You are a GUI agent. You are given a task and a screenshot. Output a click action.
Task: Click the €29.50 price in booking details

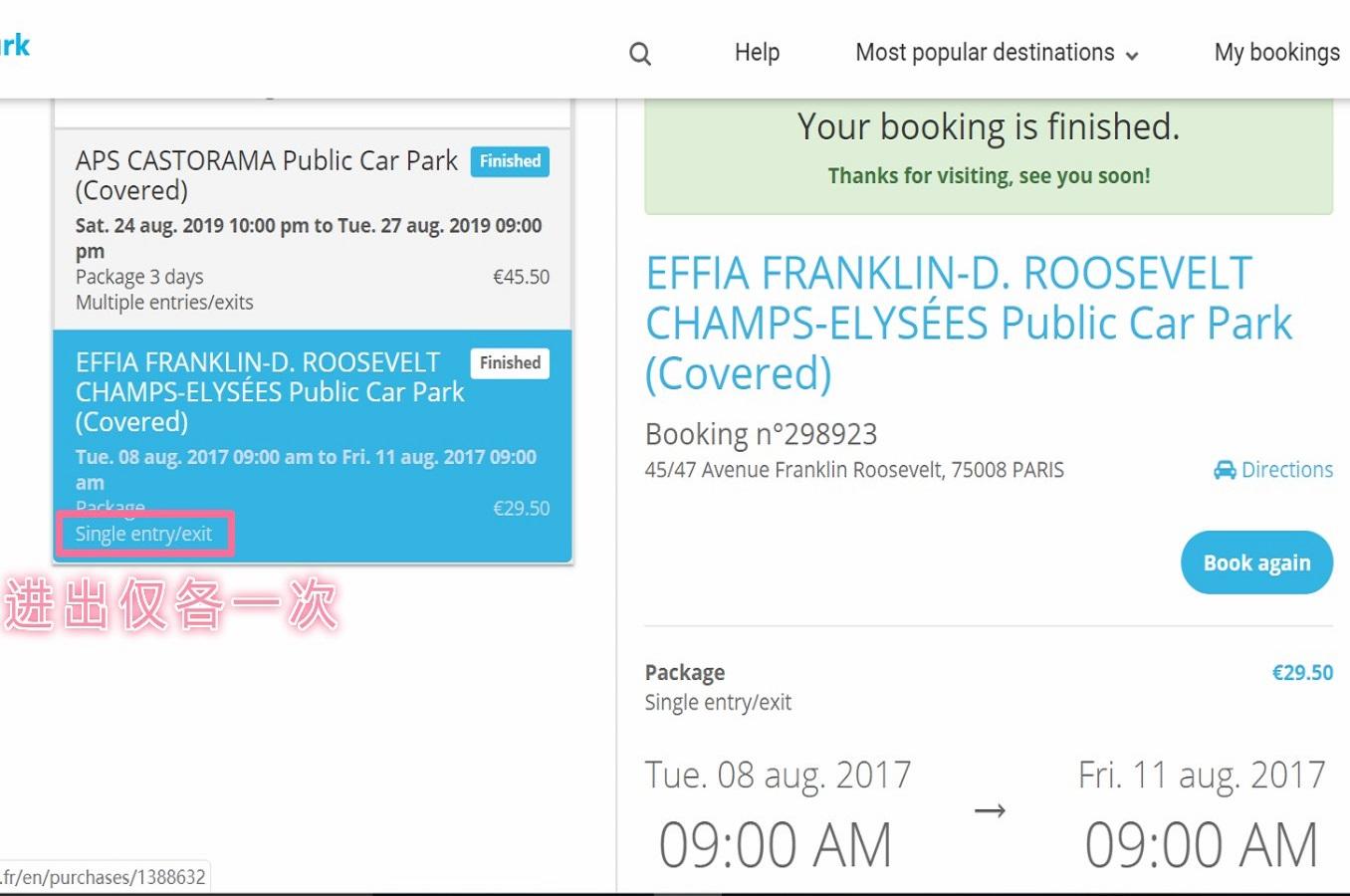[1302, 673]
